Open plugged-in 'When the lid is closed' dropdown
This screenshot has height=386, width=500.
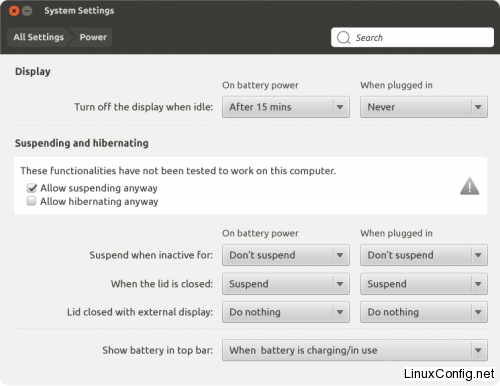[424, 284]
